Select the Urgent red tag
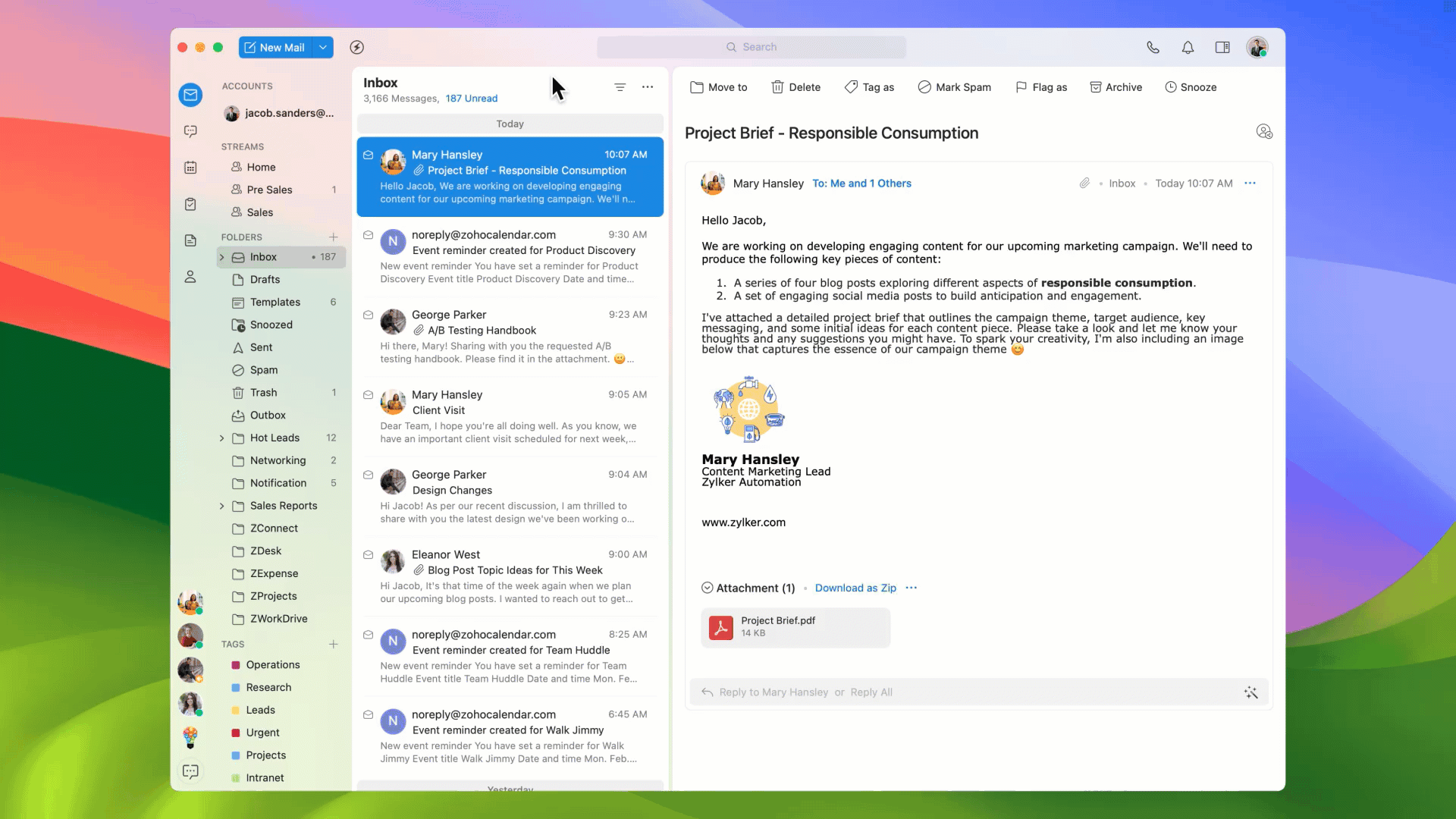Viewport: 1456px width, 819px height. click(x=262, y=733)
